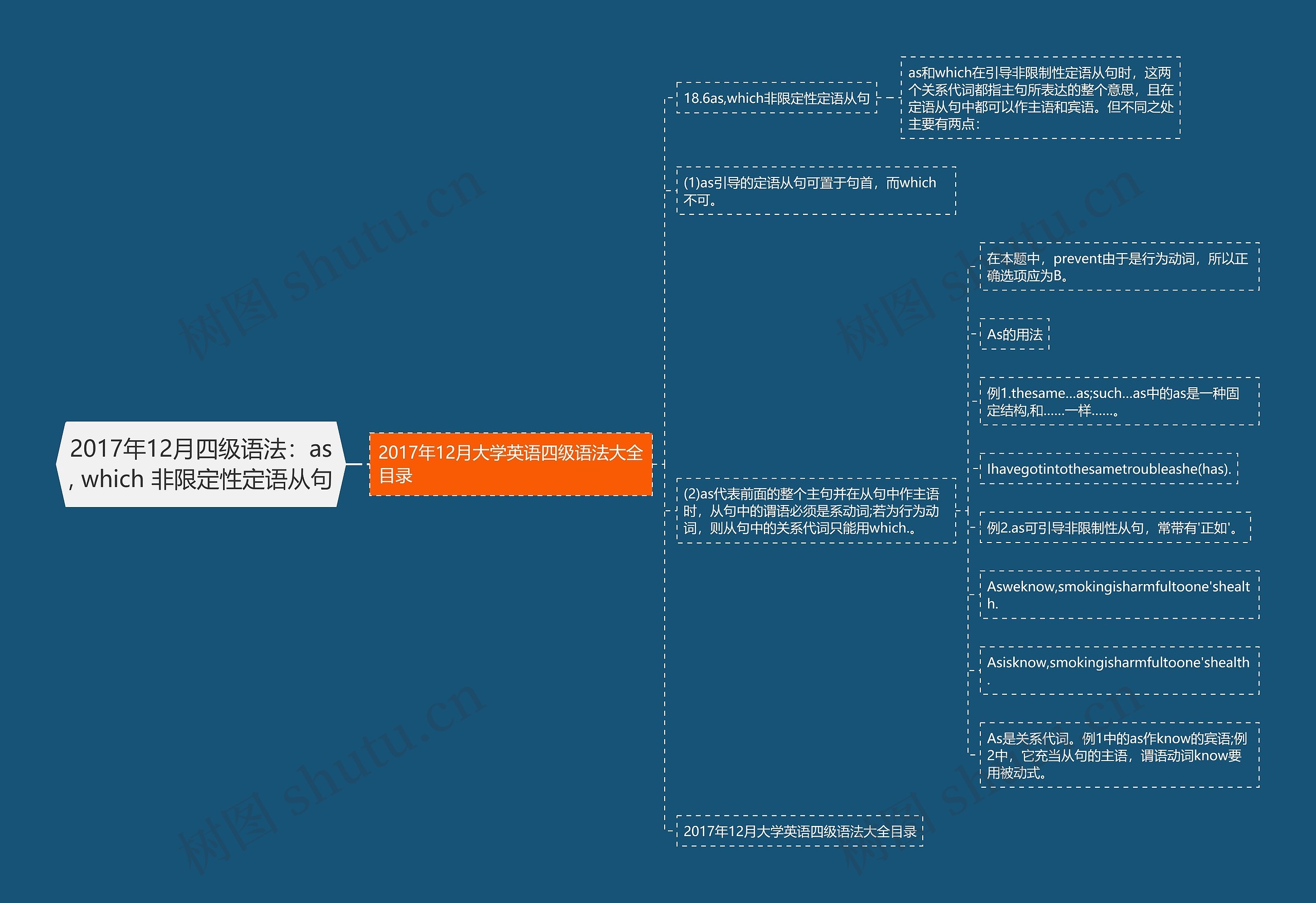Select the 例1.thesame...as;such...as node
Screen dimensions: 1316x903
click(x=1119, y=401)
